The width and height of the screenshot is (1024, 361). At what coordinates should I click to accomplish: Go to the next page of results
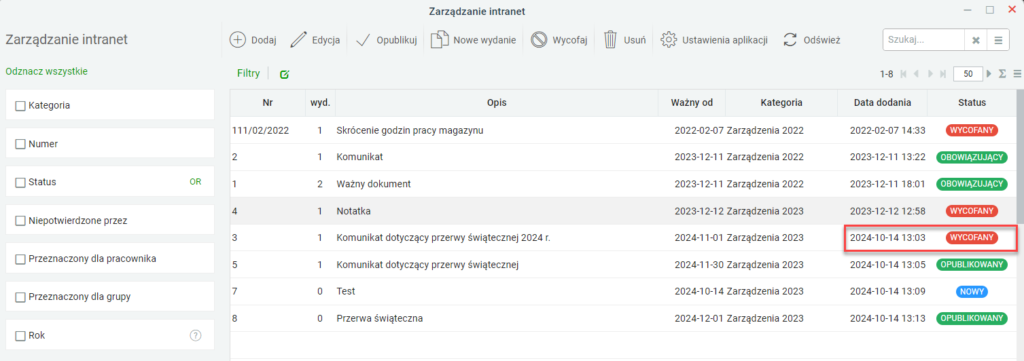click(930, 74)
